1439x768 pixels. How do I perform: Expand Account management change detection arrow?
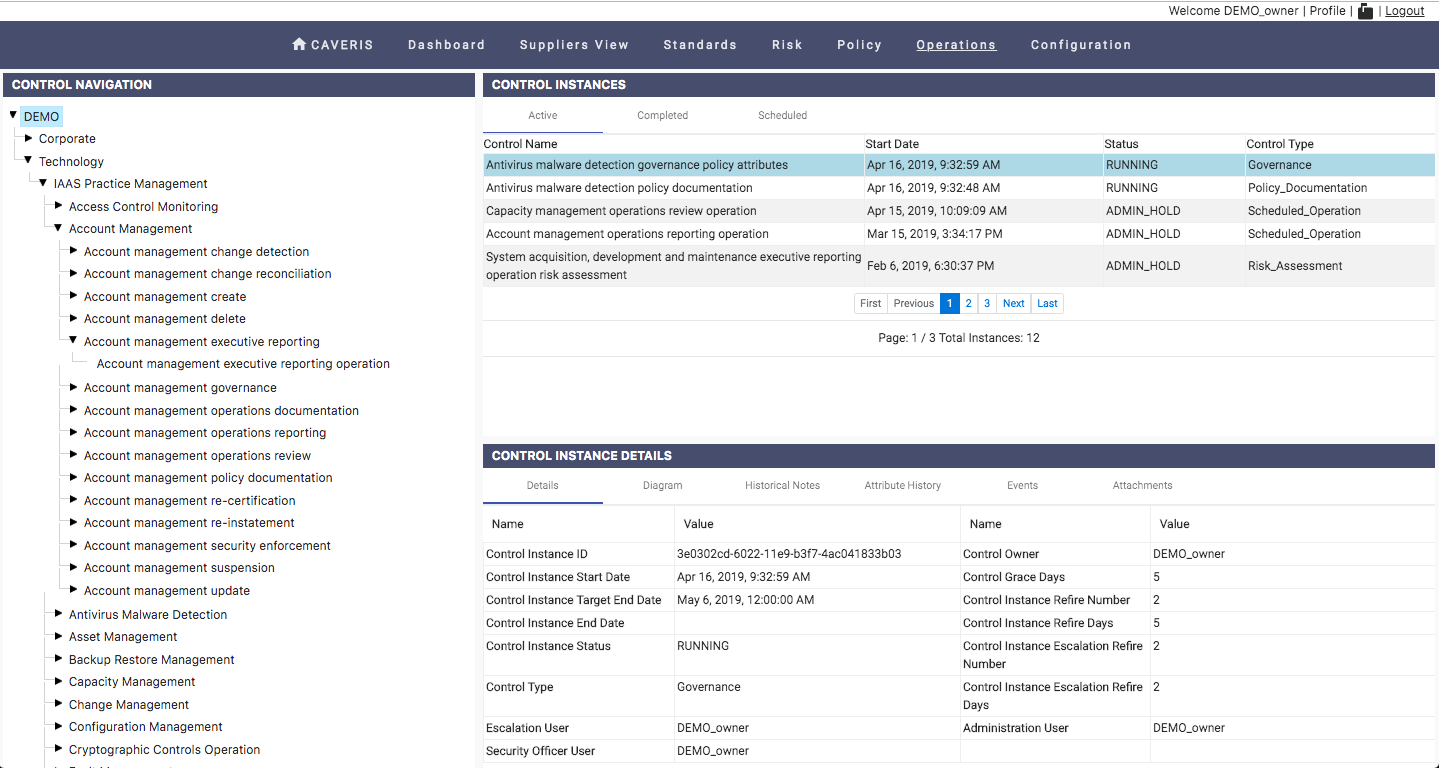pos(73,251)
